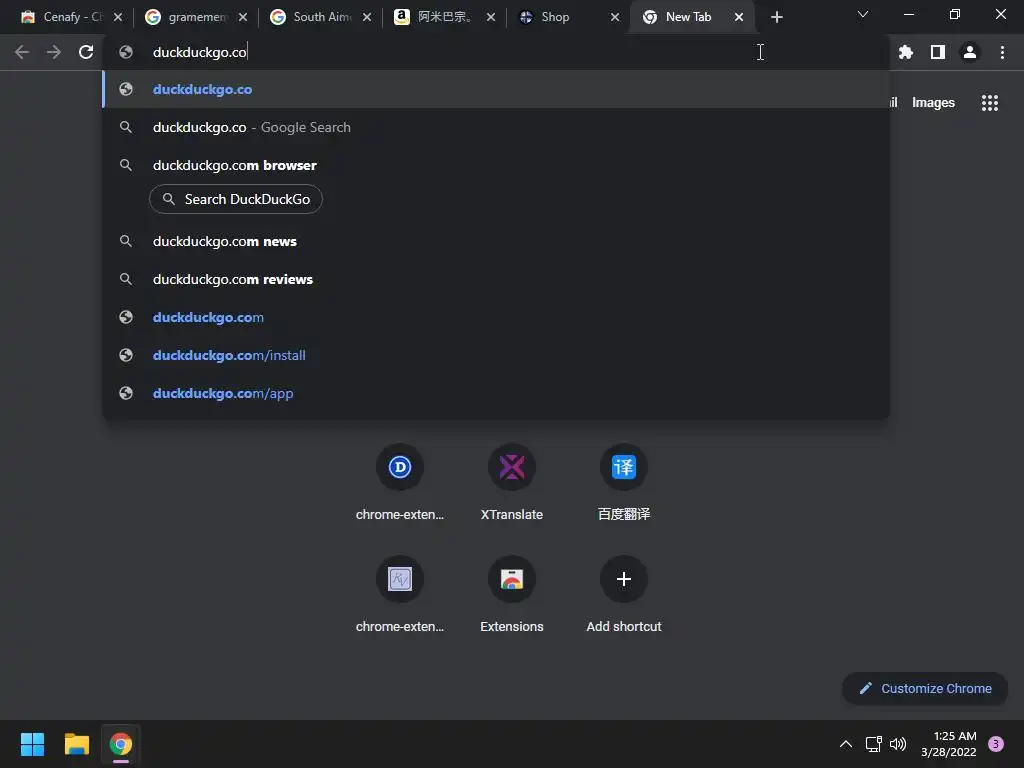The height and width of the screenshot is (768, 1024).
Task: Select duckduckgo.com/install suggestion
Action: [x=496, y=355]
